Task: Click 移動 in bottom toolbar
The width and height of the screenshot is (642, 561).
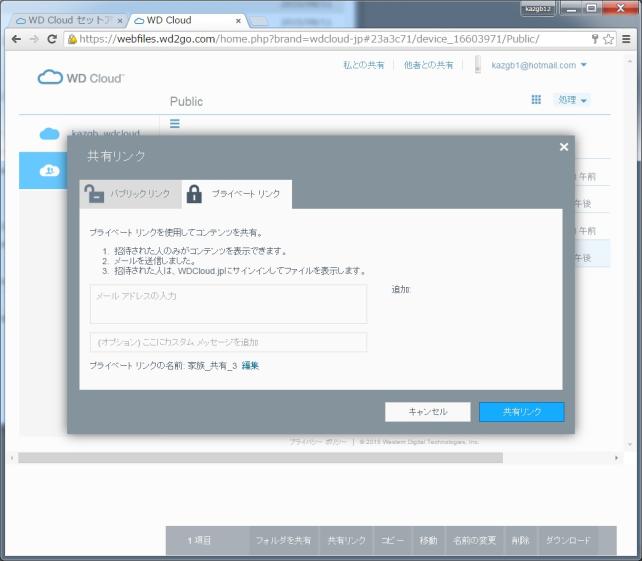Action: pyautogui.click(x=428, y=541)
